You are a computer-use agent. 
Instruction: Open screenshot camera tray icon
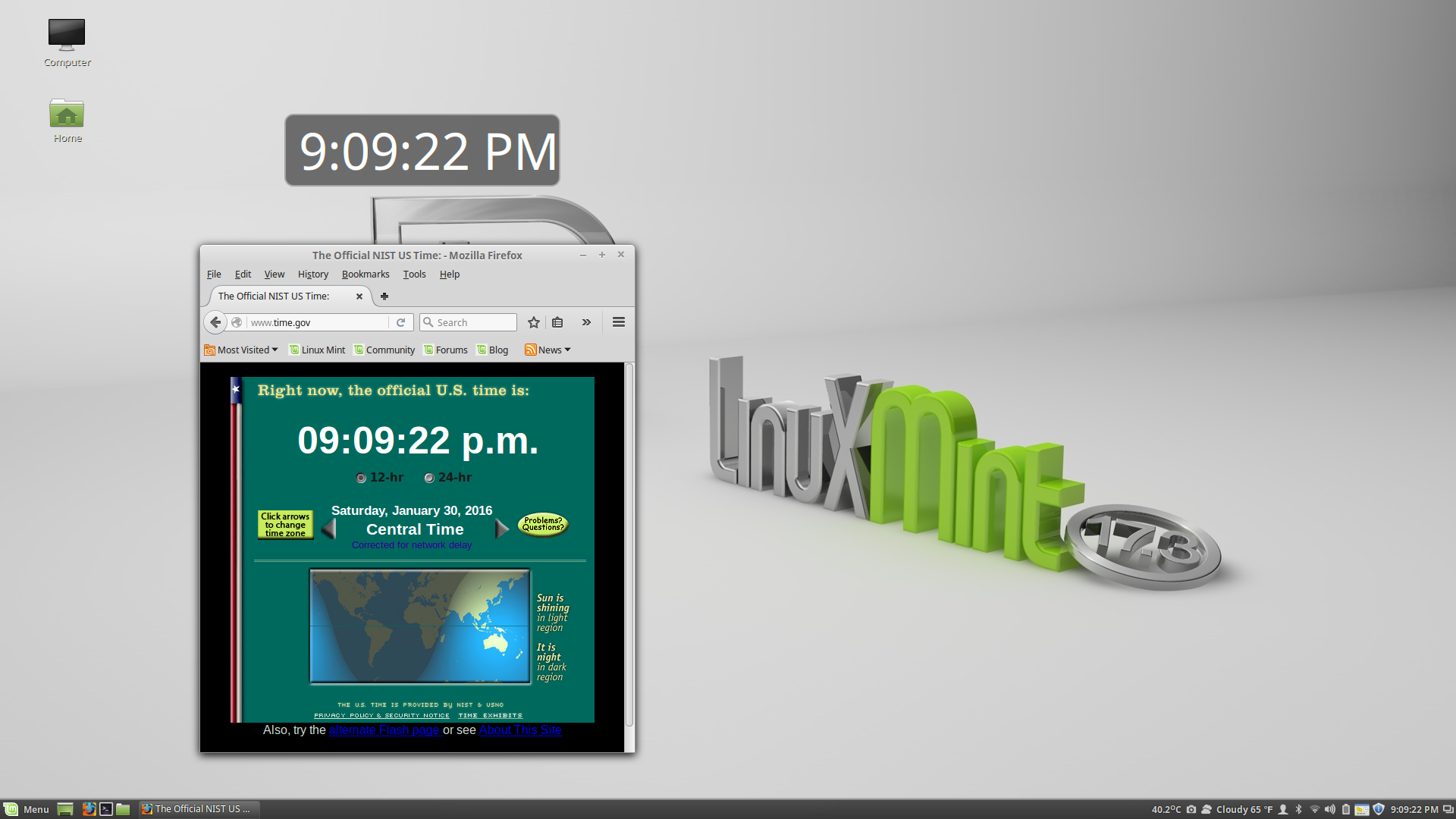[x=1191, y=809]
